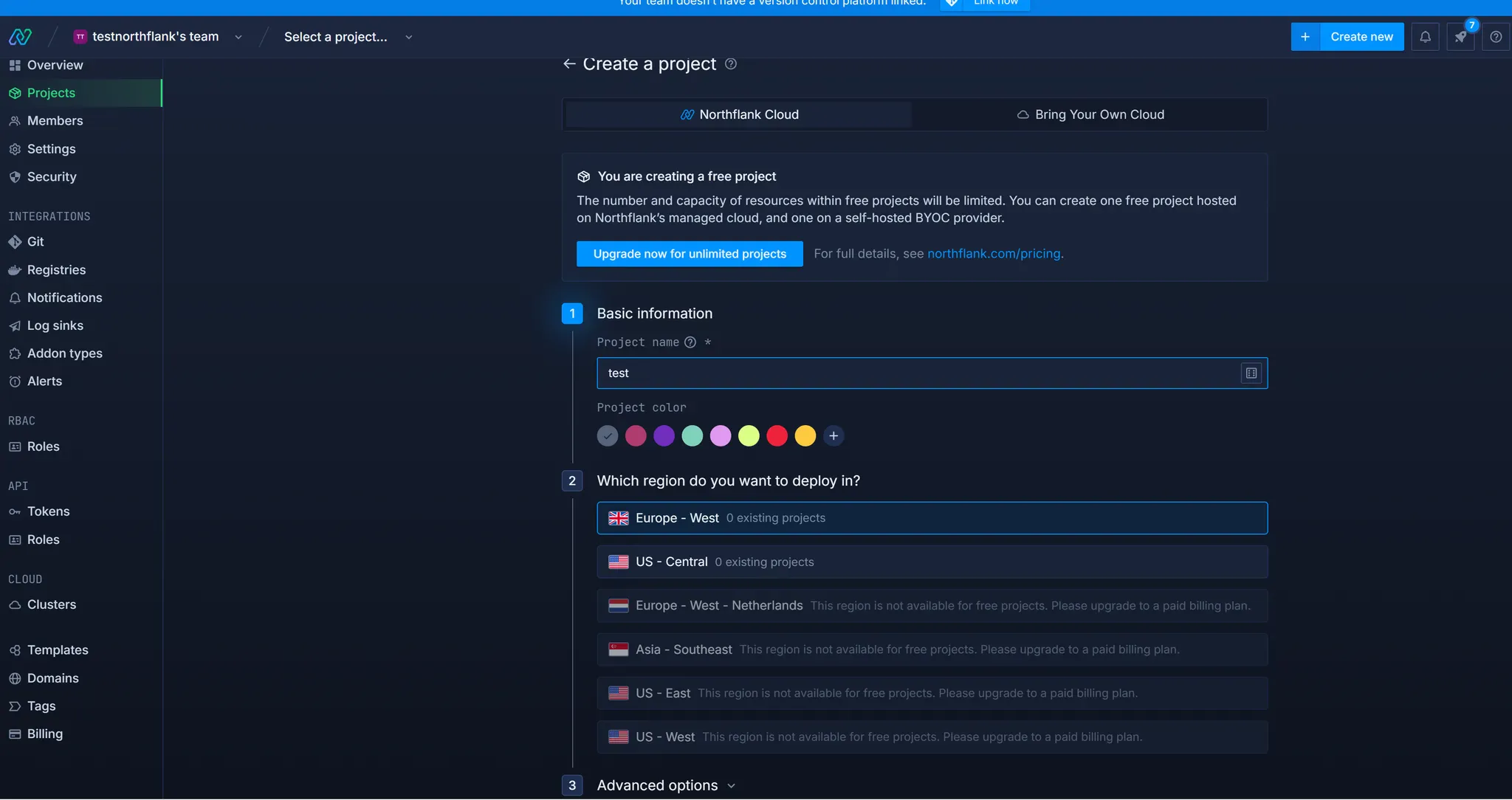Screen dimensions: 1512x800
Task: Open Roles under RBAC section
Action: pos(43,447)
